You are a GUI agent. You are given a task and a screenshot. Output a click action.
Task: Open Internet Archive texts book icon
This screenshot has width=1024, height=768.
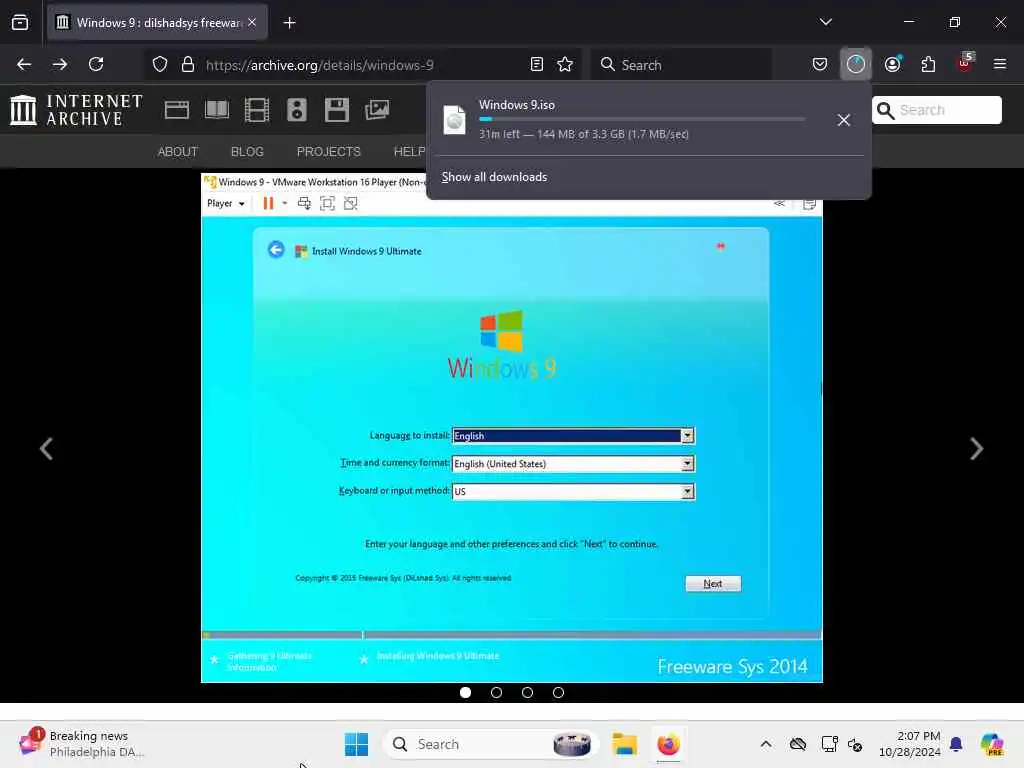[217, 110]
